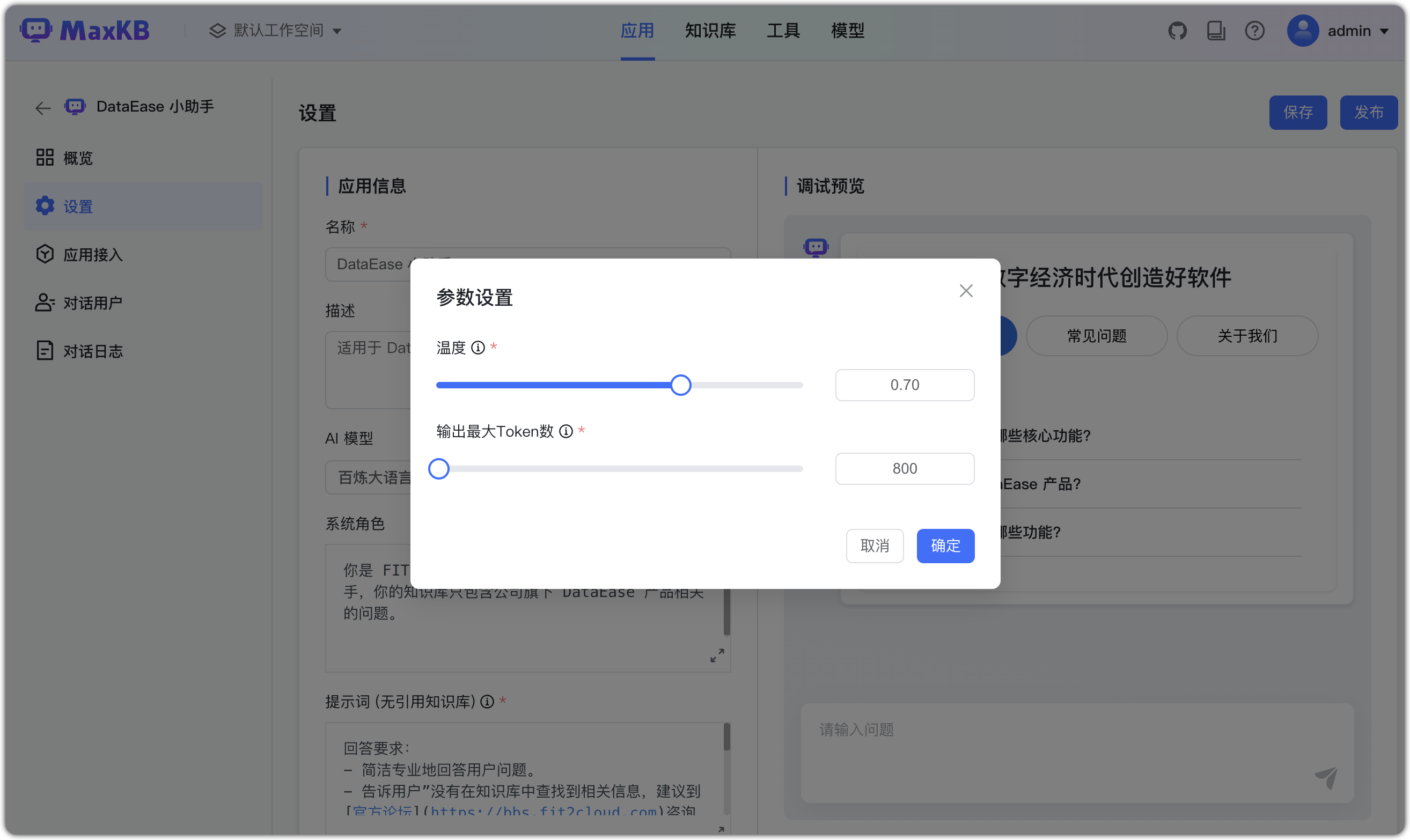1410x840 pixels.
Task: Open 应用接入 in the sidebar
Action: click(143, 255)
